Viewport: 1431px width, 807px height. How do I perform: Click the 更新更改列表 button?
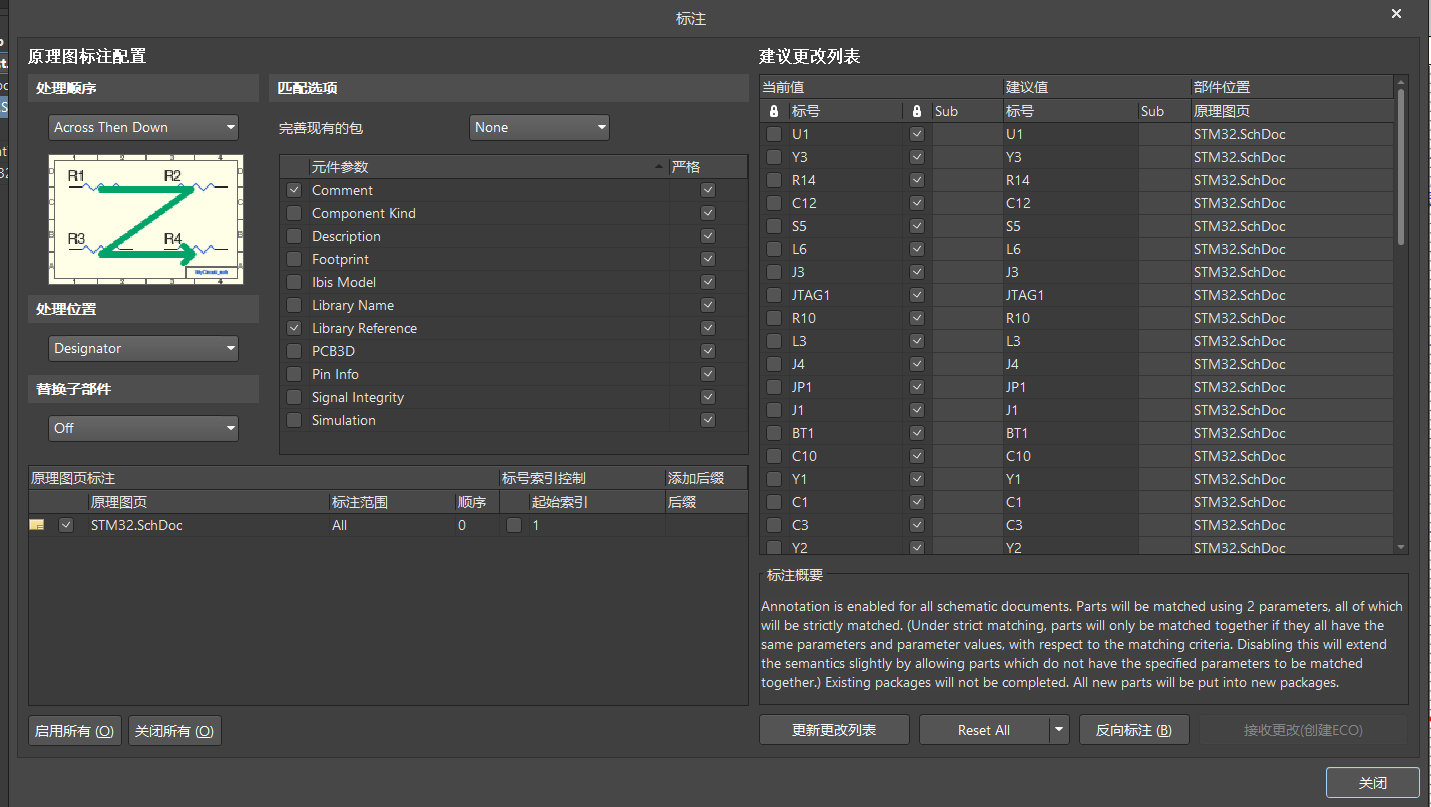(835, 730)
